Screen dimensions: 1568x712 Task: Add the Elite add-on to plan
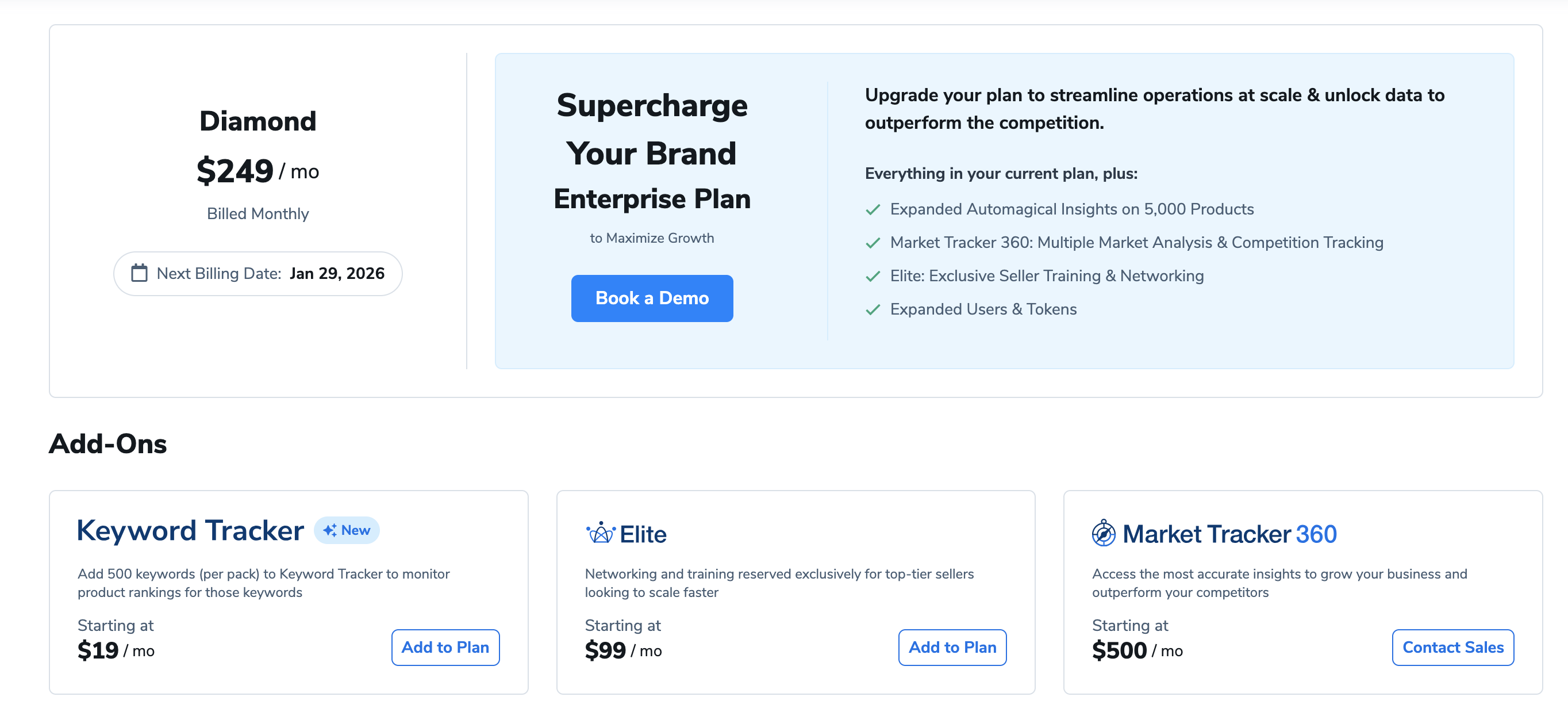click(x=952, y=648)
